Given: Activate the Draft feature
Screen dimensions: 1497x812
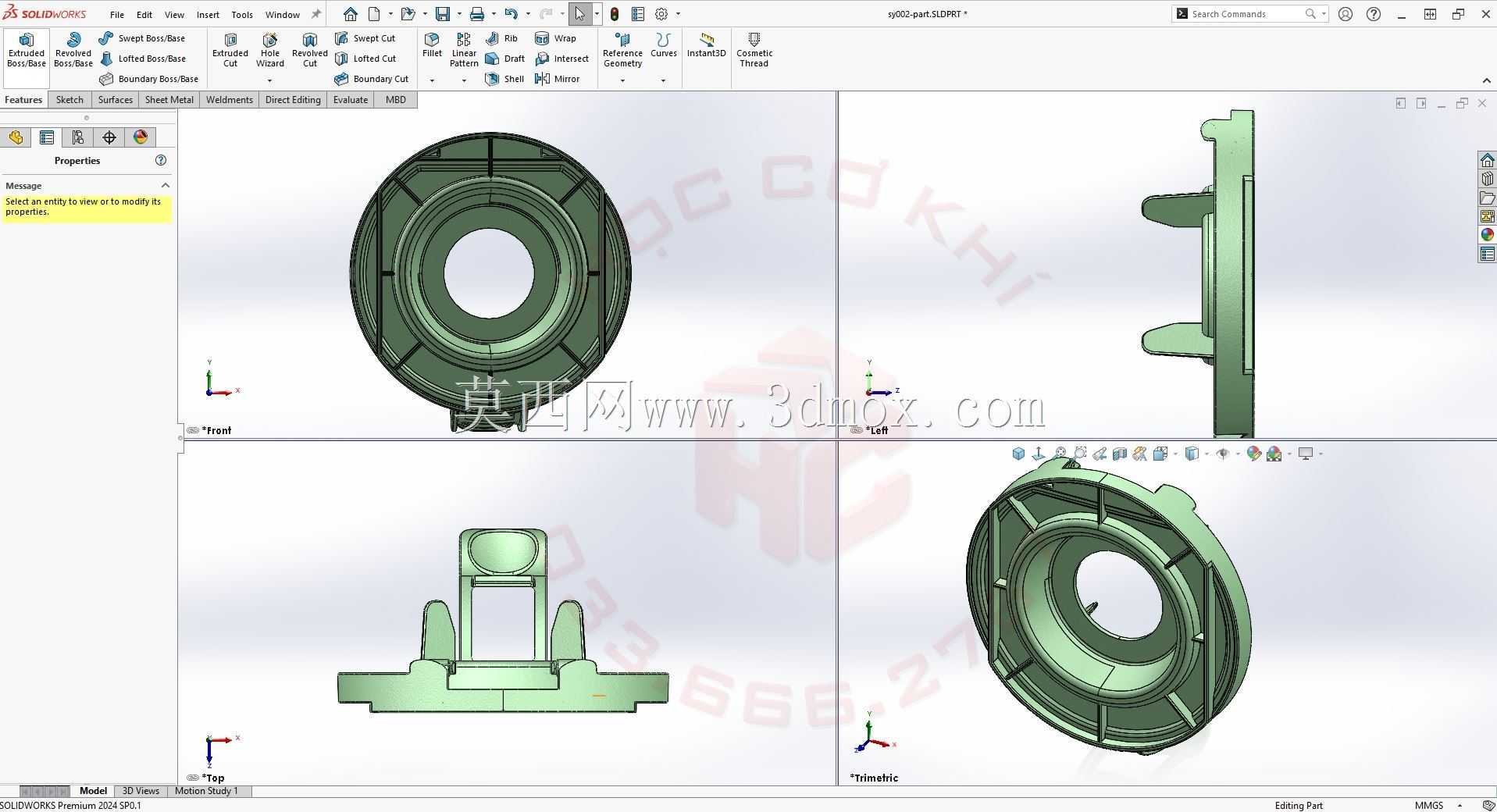Looking at the screenshot, I should [505, 59].
